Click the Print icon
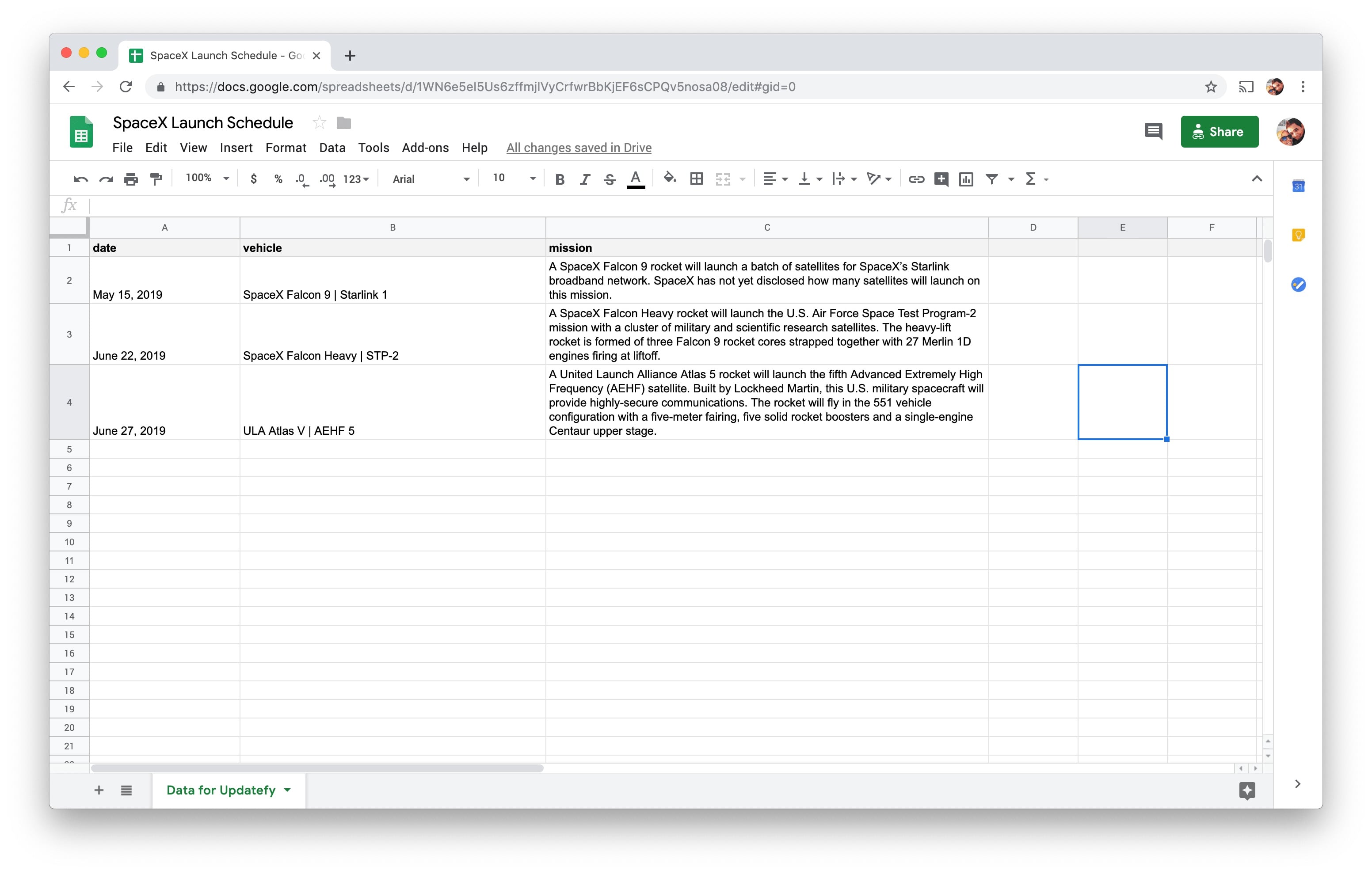The image size is (1372, 874). (131, 179)
